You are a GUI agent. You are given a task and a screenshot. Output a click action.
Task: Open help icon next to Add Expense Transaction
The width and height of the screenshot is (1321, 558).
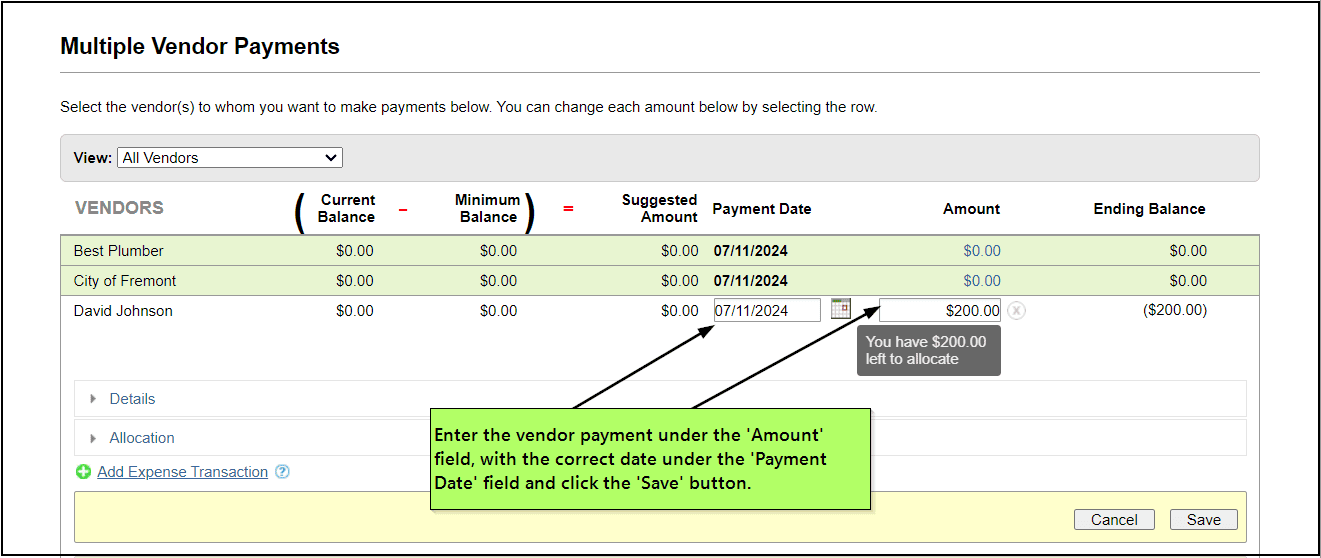pyautogui.click(x=282, y=472)
